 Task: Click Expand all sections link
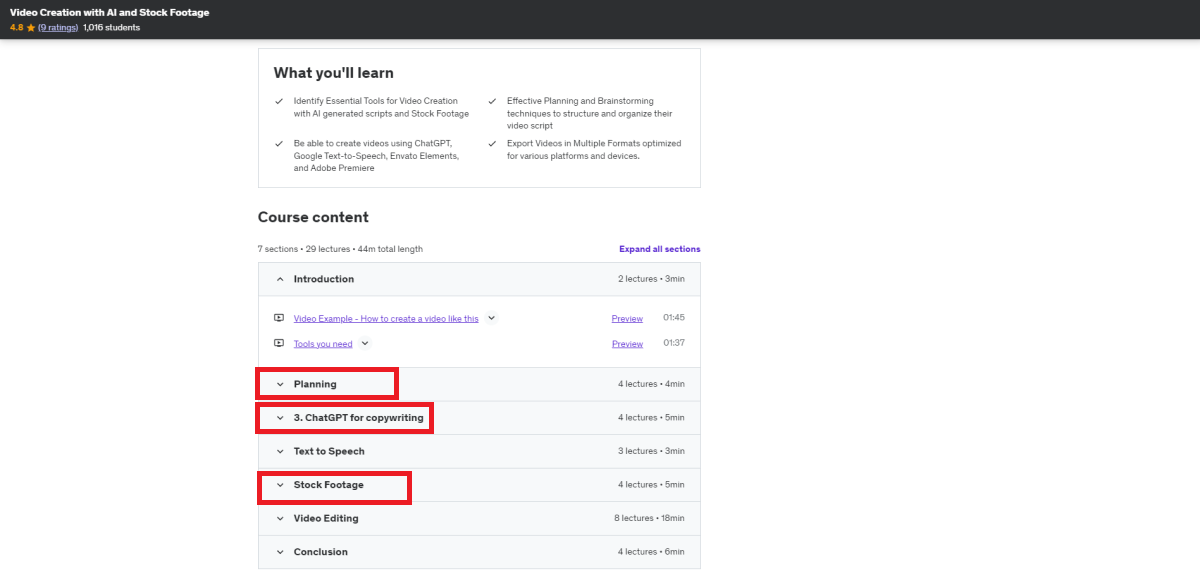pyautogui.click(x=660, y=249)
